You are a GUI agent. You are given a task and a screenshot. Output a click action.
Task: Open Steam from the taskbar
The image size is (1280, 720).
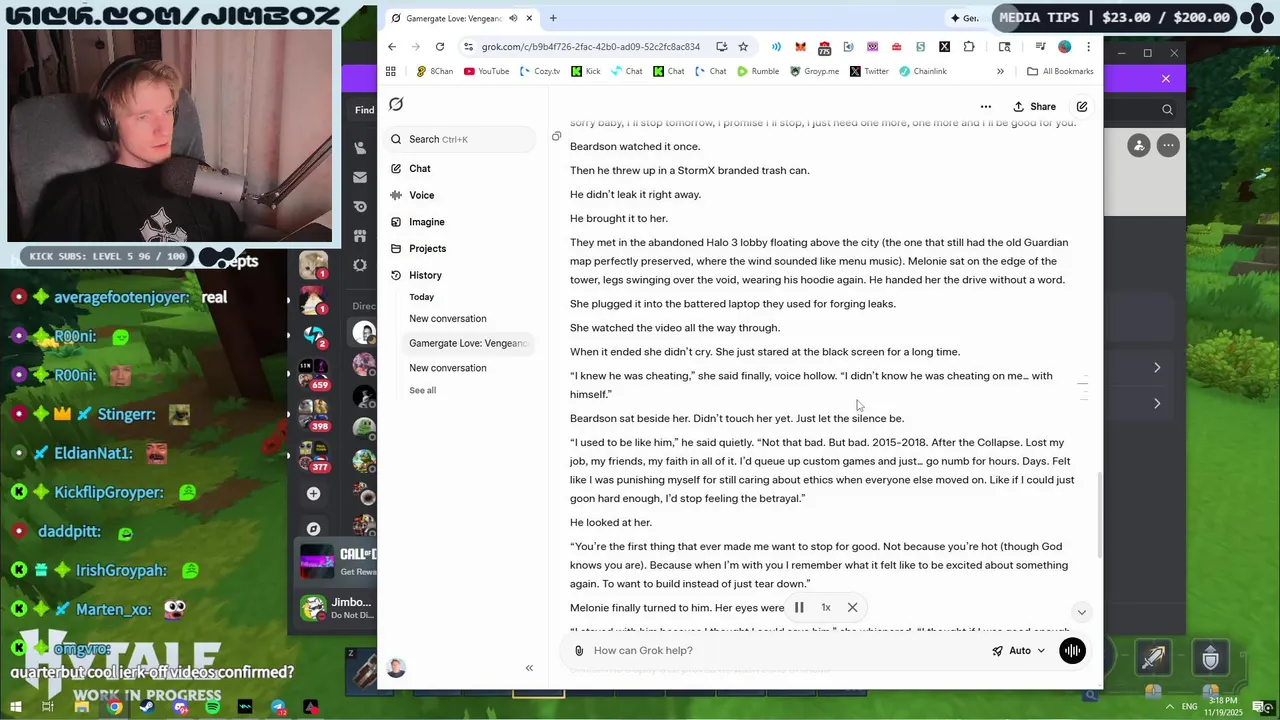(147, 707)
